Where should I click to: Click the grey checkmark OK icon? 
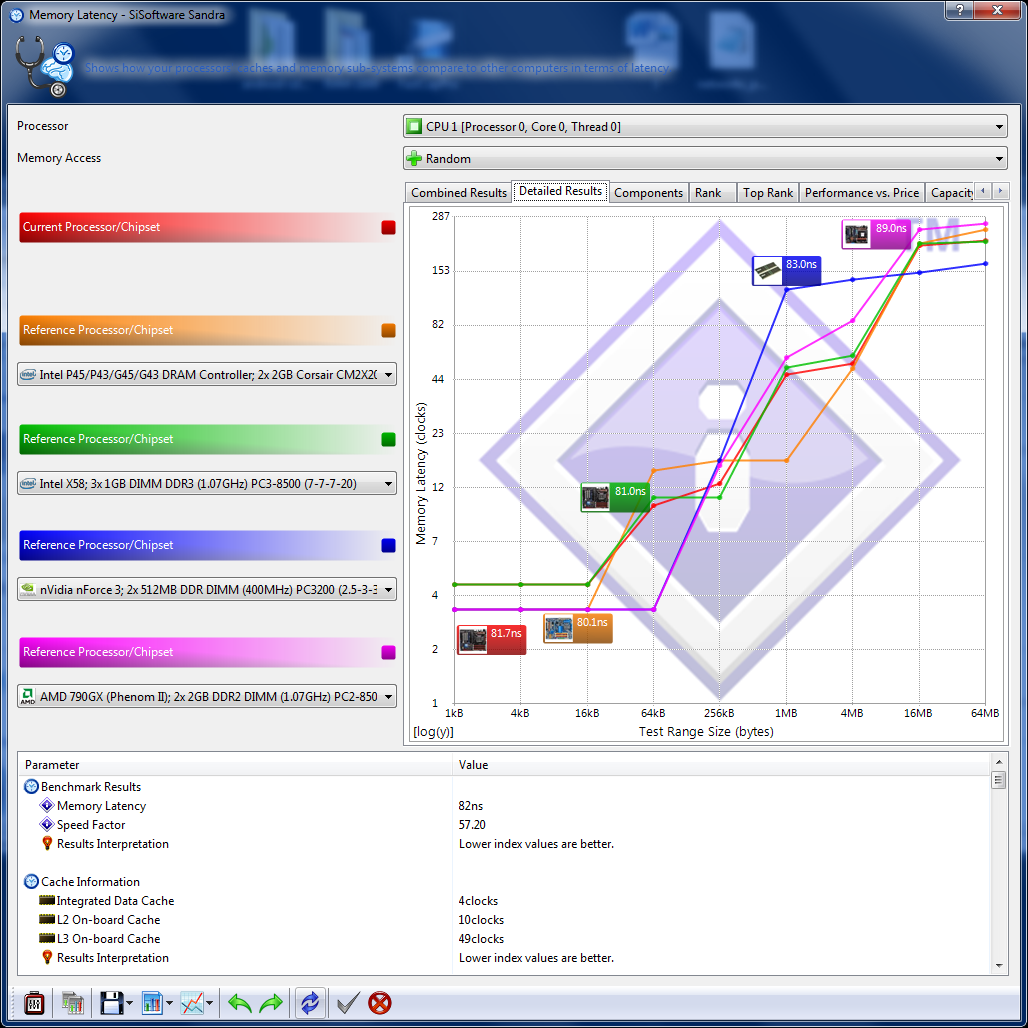(x=347, y=1003)
